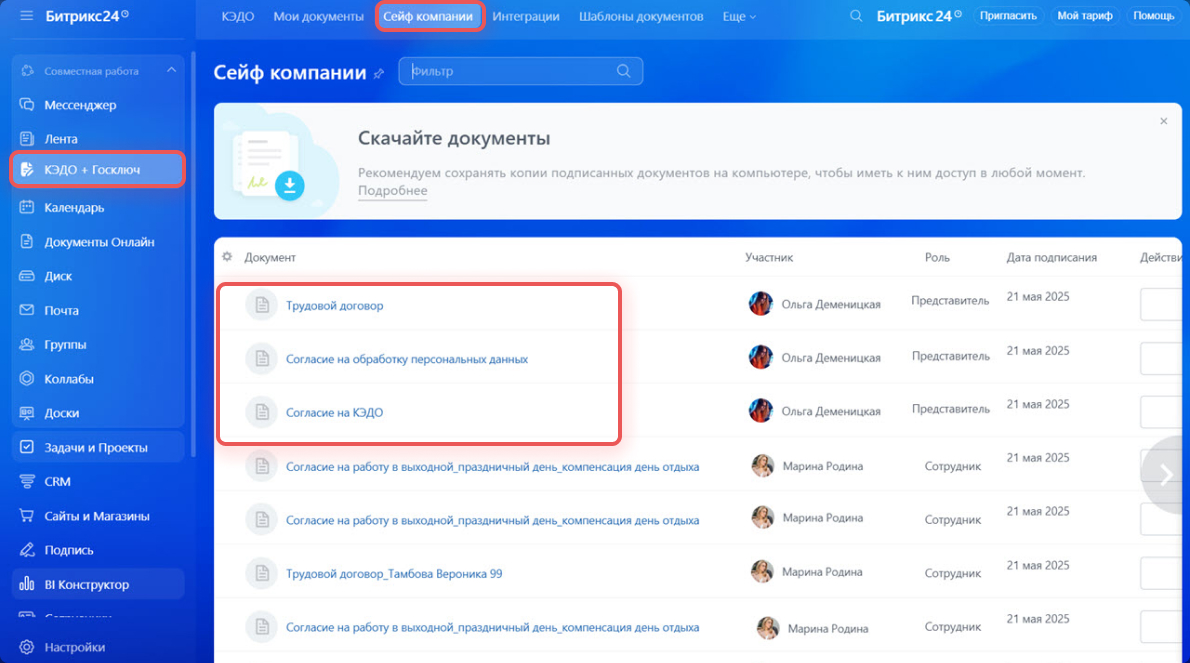
Task: Follow the Подробнее link in the banner
Action: coord(392,190)
